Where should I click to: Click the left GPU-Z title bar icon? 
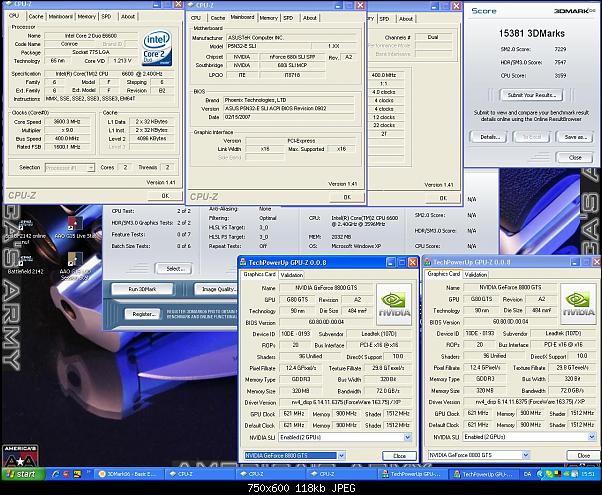[x=243, y=262]
